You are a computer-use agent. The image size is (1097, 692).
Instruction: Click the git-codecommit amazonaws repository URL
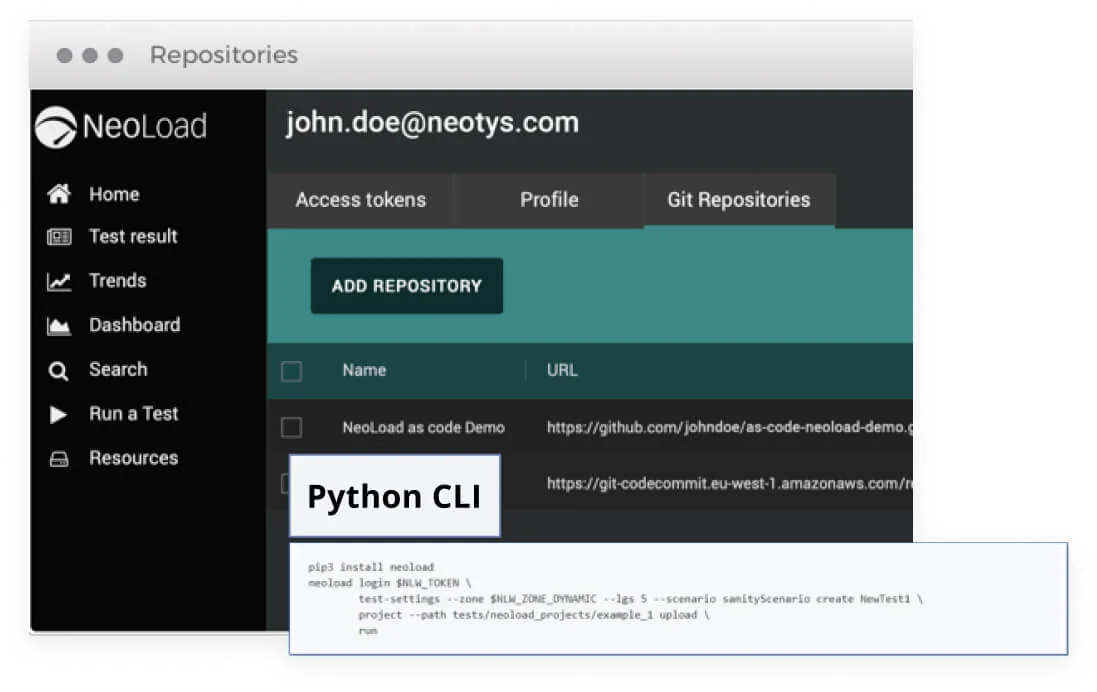(x=728, y=484)
